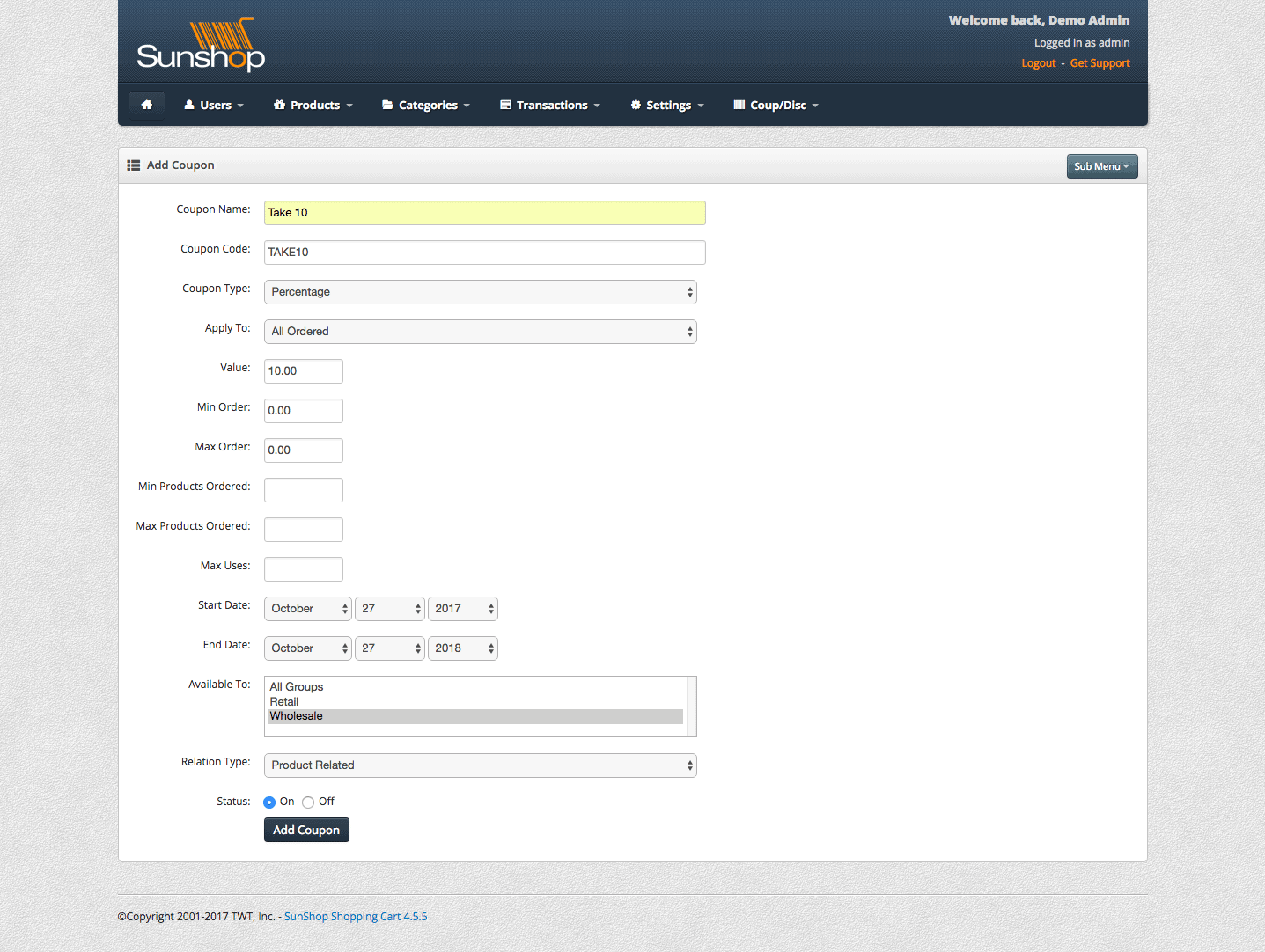
Task: Open the Products menu
Action: pos(313,106)
